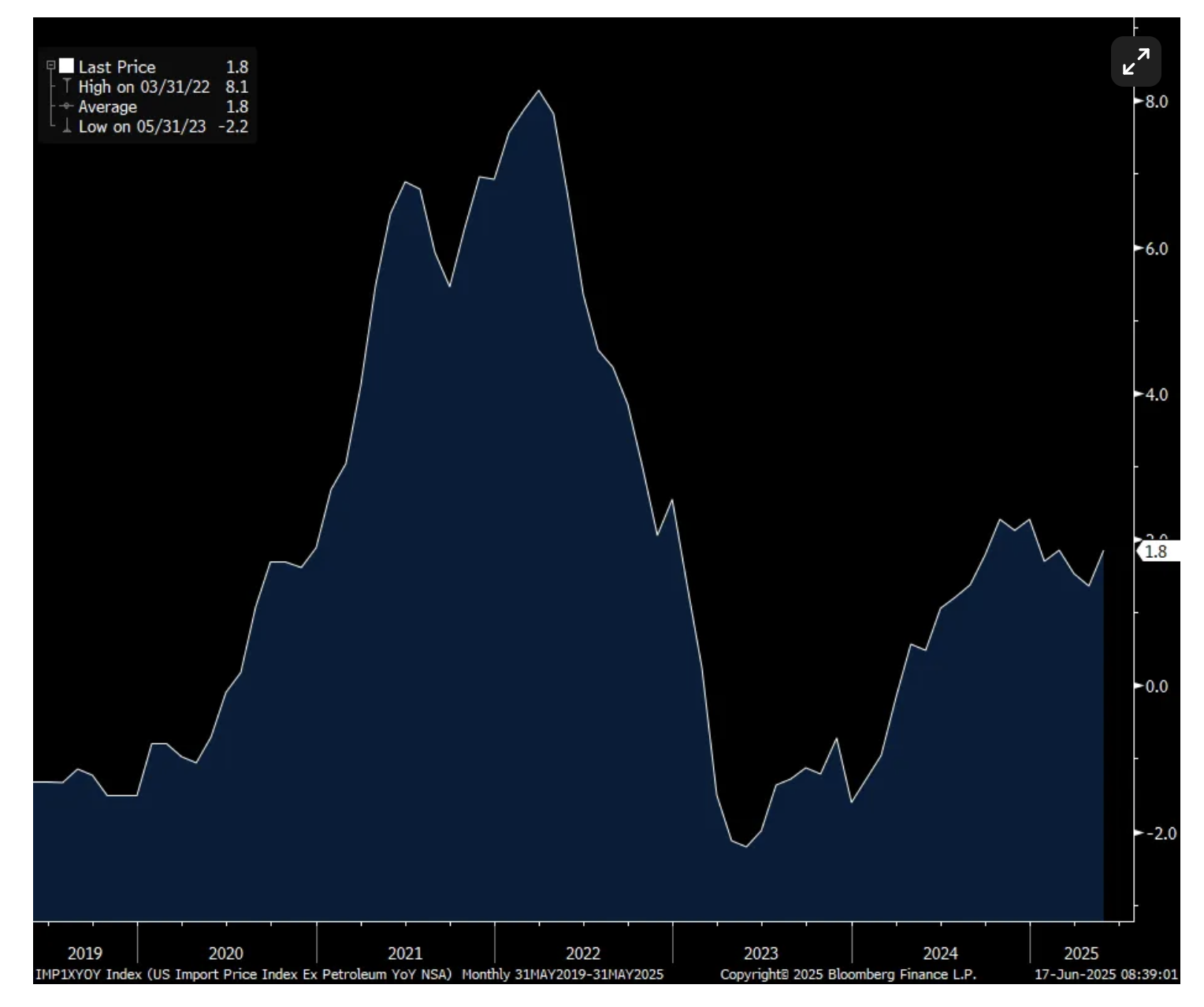
Task: Click the Low marker icon in legend
Action: point(66,126)
